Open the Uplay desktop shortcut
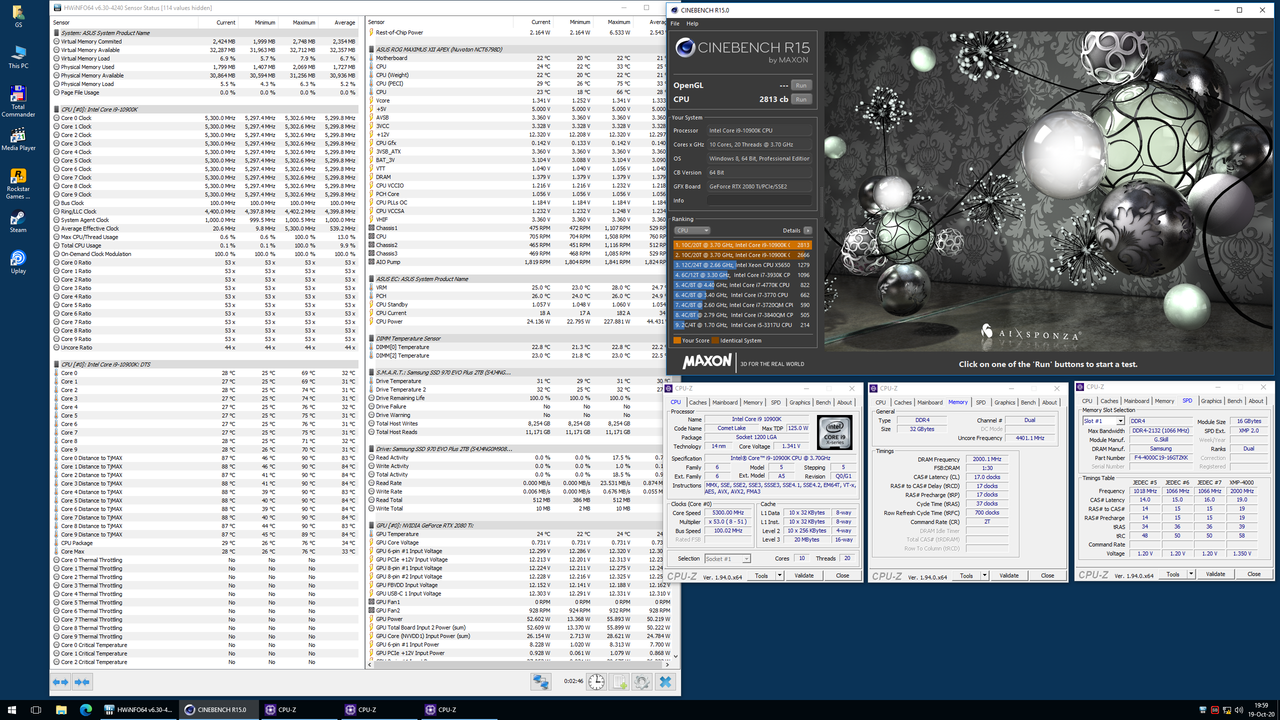 tap(18, 261)
